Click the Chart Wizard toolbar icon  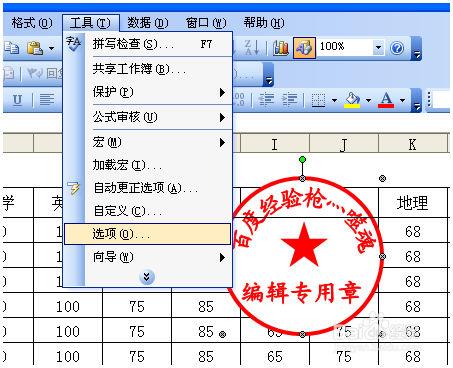coord(281,48)
